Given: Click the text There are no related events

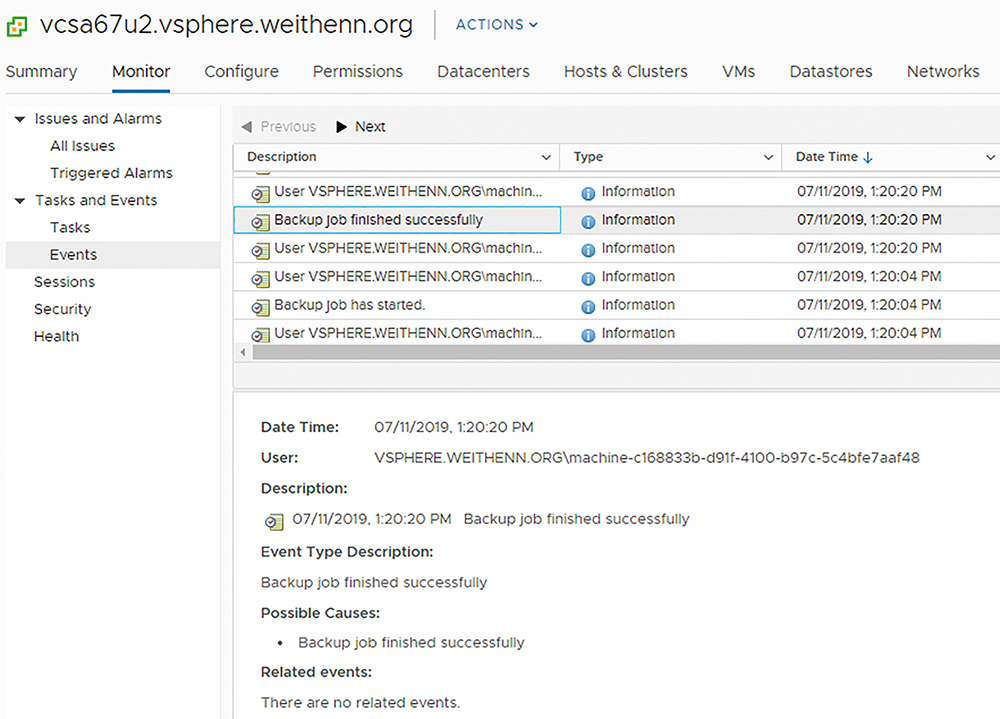Looking at the screenshot, I should [360, 702].
